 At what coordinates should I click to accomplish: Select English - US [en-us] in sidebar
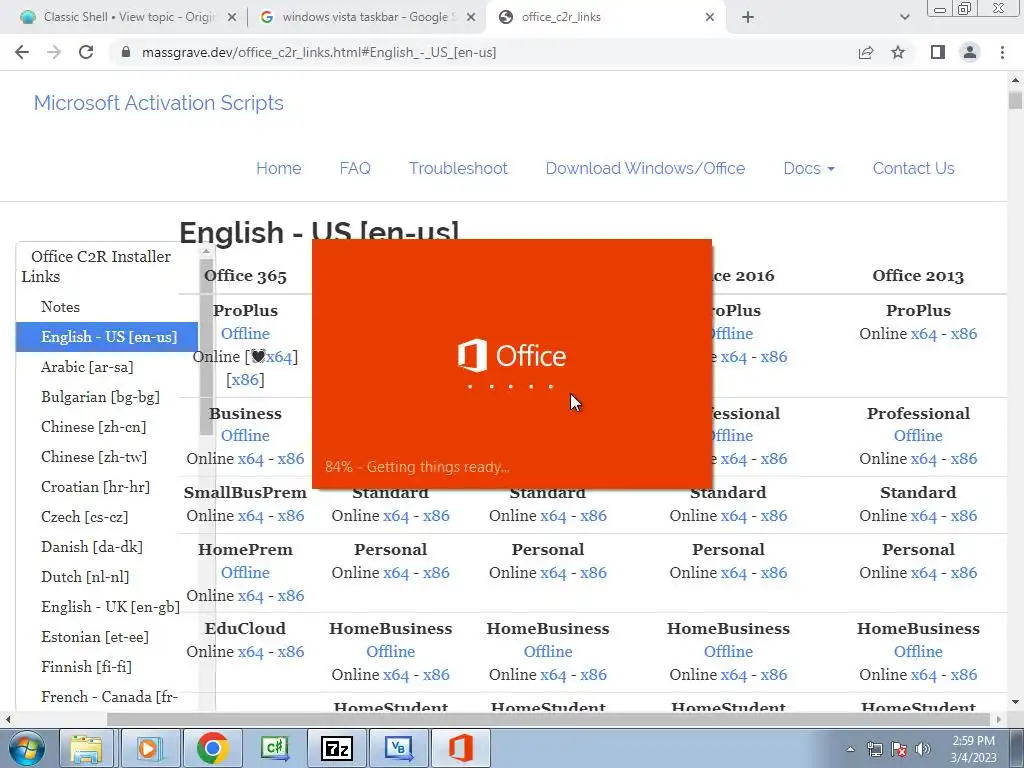[108, 337]
